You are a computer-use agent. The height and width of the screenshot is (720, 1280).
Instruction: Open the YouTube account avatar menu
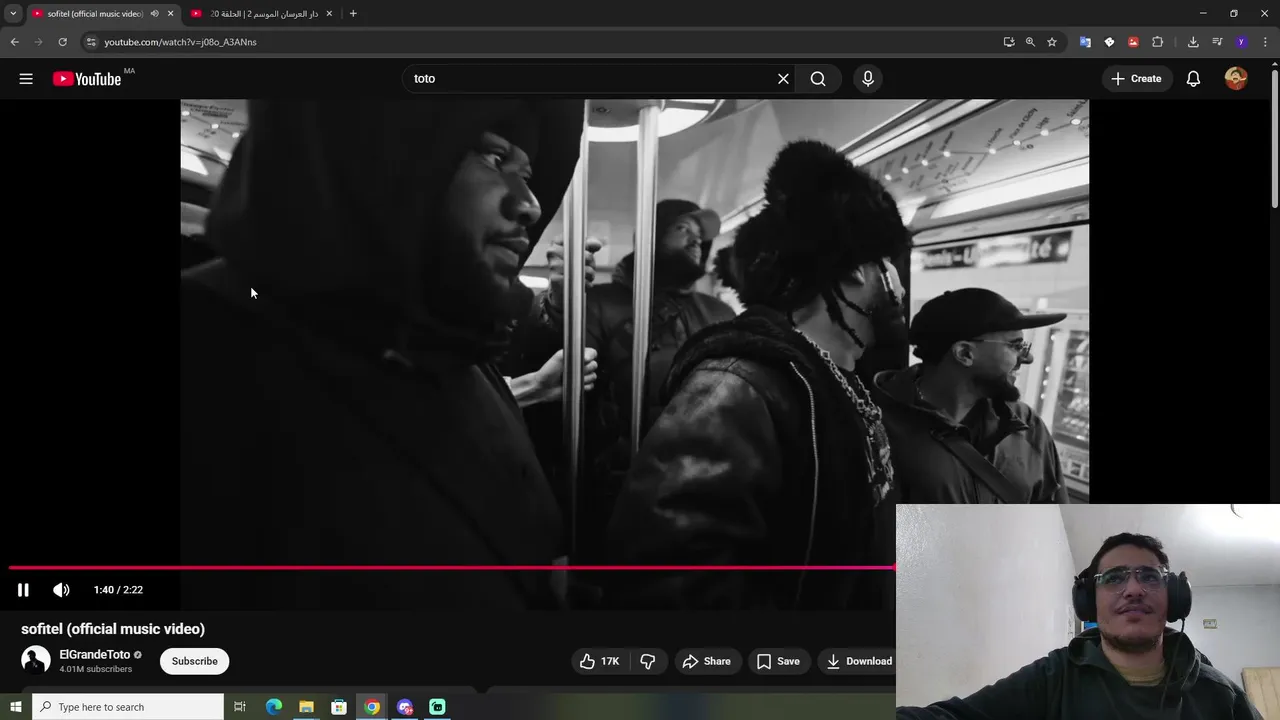[x=1236, y=79]
